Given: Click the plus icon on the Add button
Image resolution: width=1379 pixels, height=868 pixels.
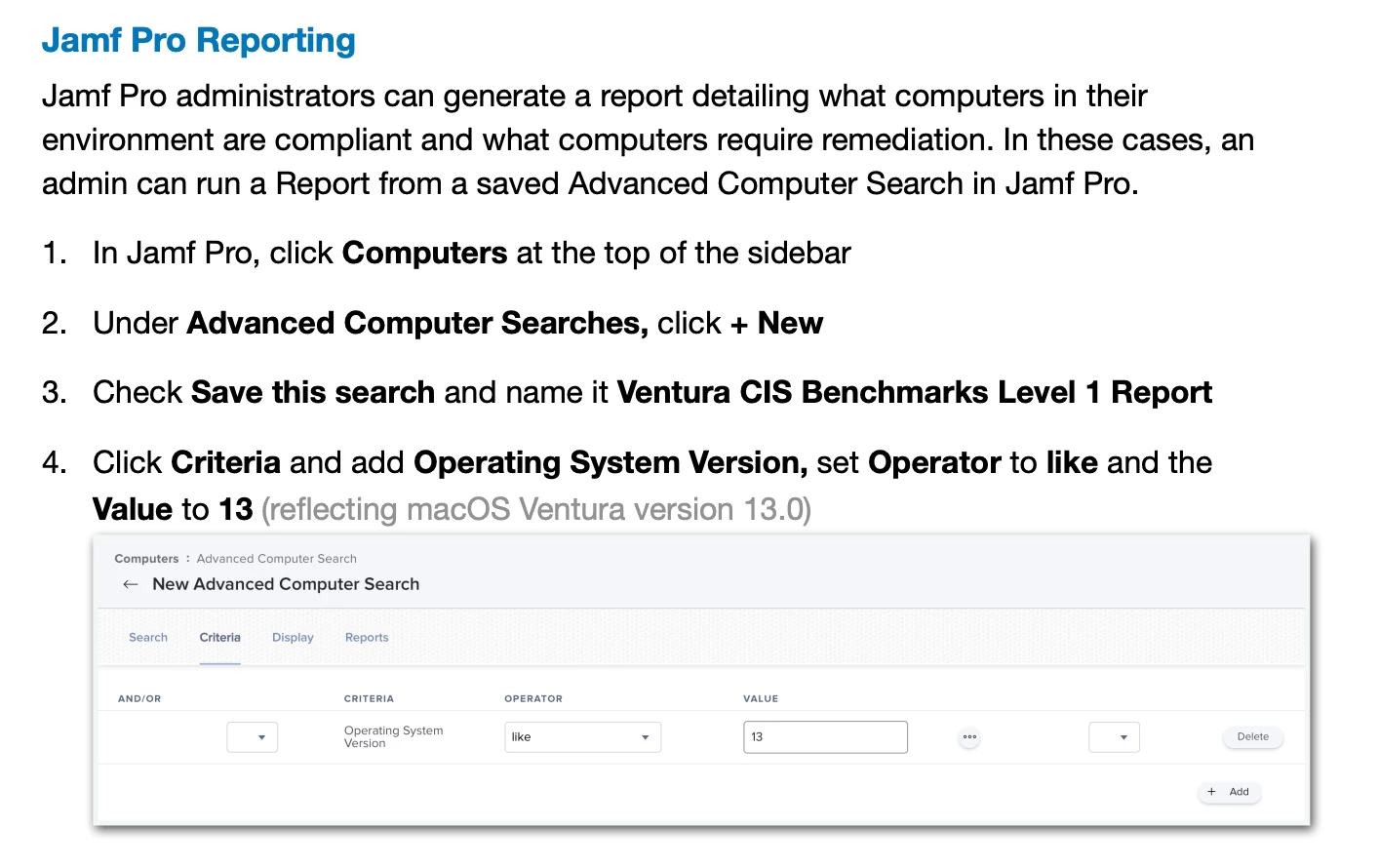Looking at the screenshot, I should [1211, 792].
